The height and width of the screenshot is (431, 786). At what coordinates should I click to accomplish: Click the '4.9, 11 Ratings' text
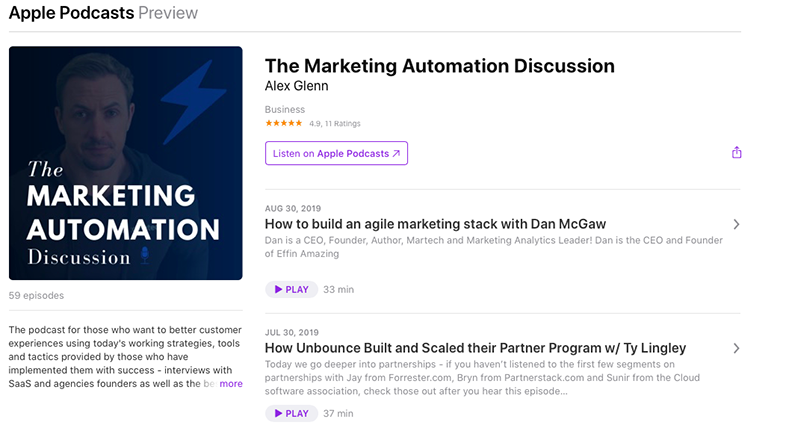click(x=334, y=123)
